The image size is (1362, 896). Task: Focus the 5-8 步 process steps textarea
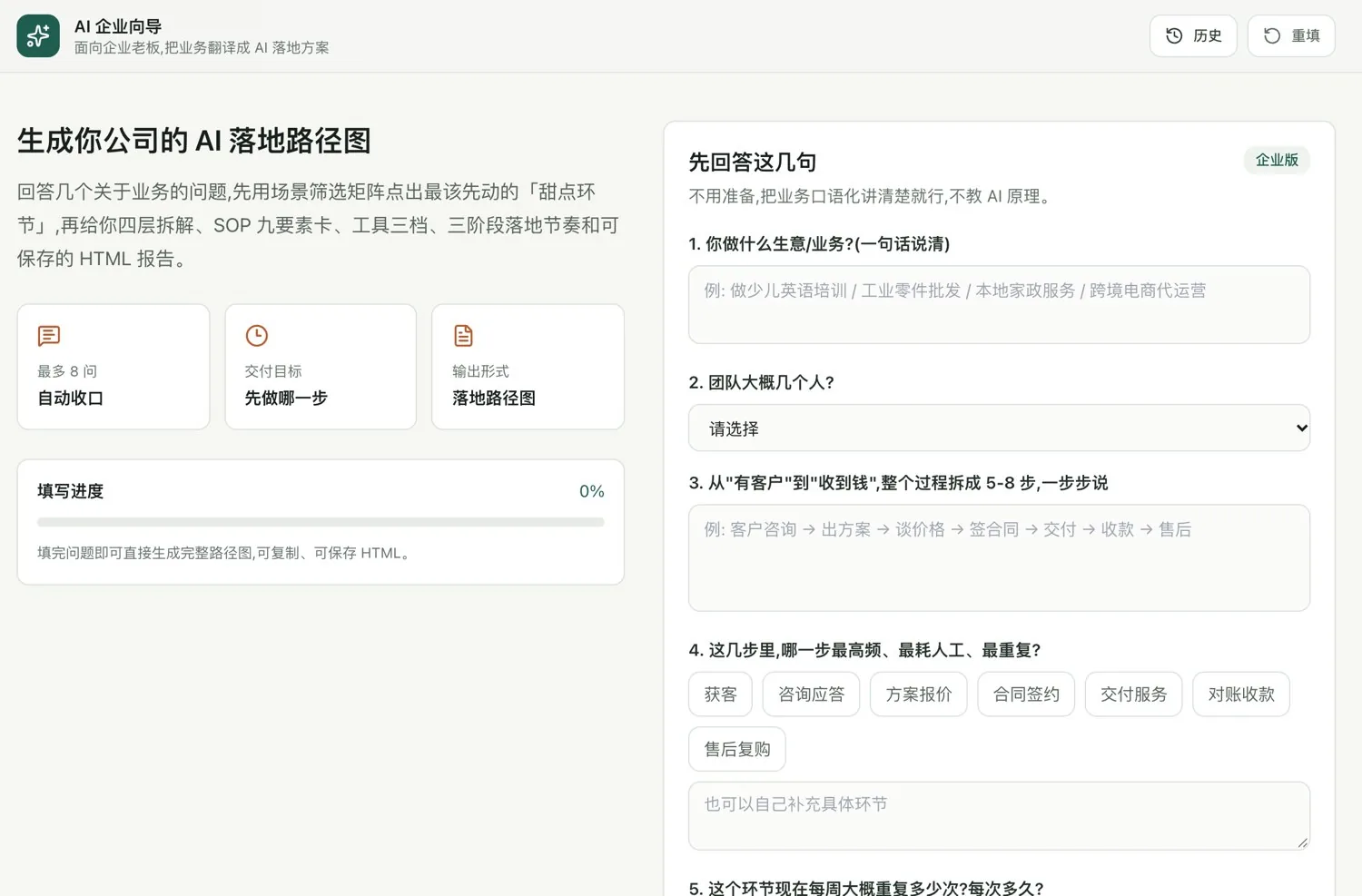[x=999, y=557]
